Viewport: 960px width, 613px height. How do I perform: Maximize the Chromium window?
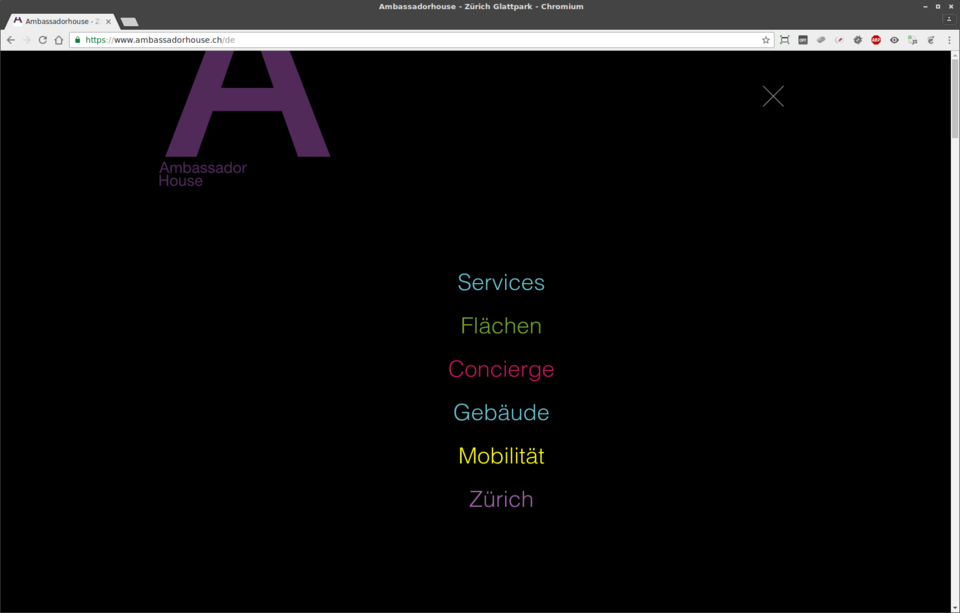(938, 6)
